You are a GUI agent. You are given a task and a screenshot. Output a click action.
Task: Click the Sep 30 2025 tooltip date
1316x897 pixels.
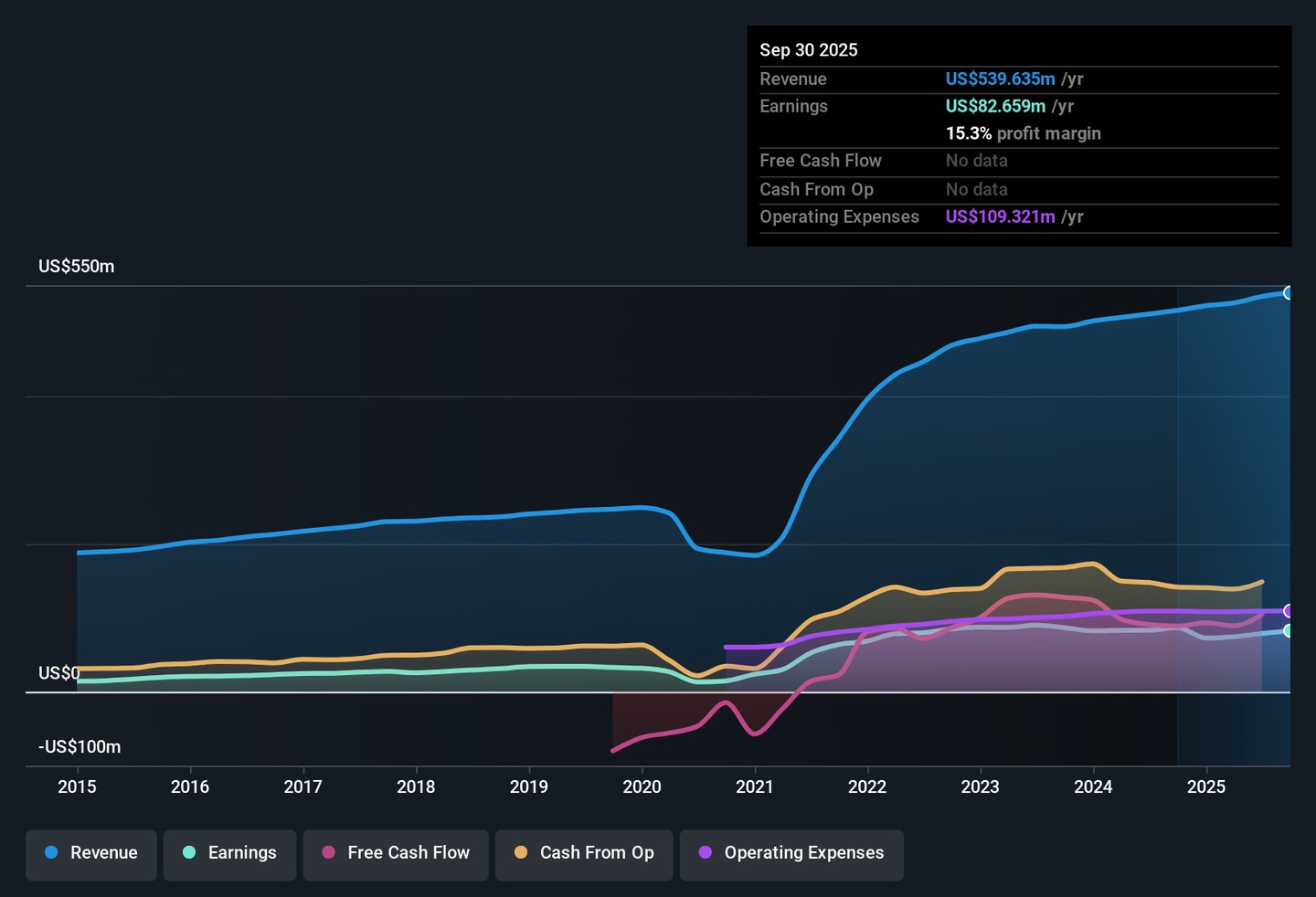[x=809, y=50]
